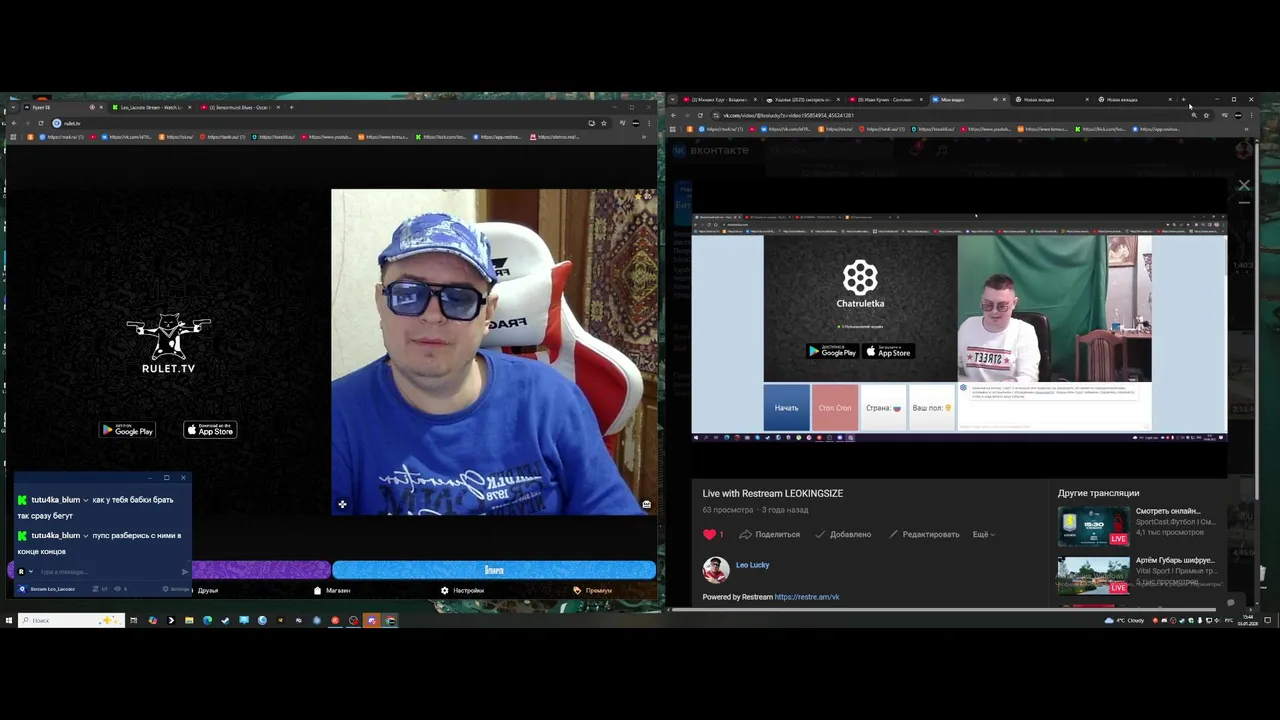Open Google Play badge on Rulet.tv page
The width and height of the screenshot is (1280, 720).
127,430
